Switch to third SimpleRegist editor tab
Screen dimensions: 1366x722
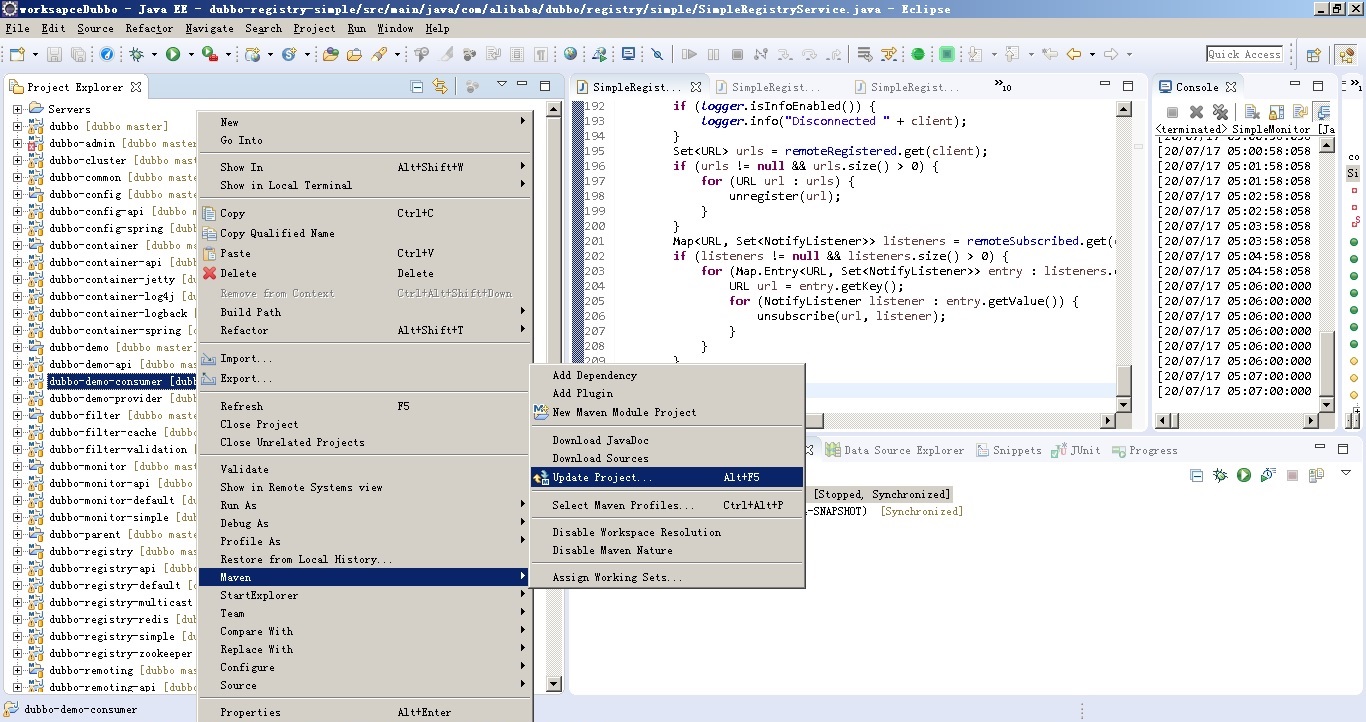tap(907, 87)
